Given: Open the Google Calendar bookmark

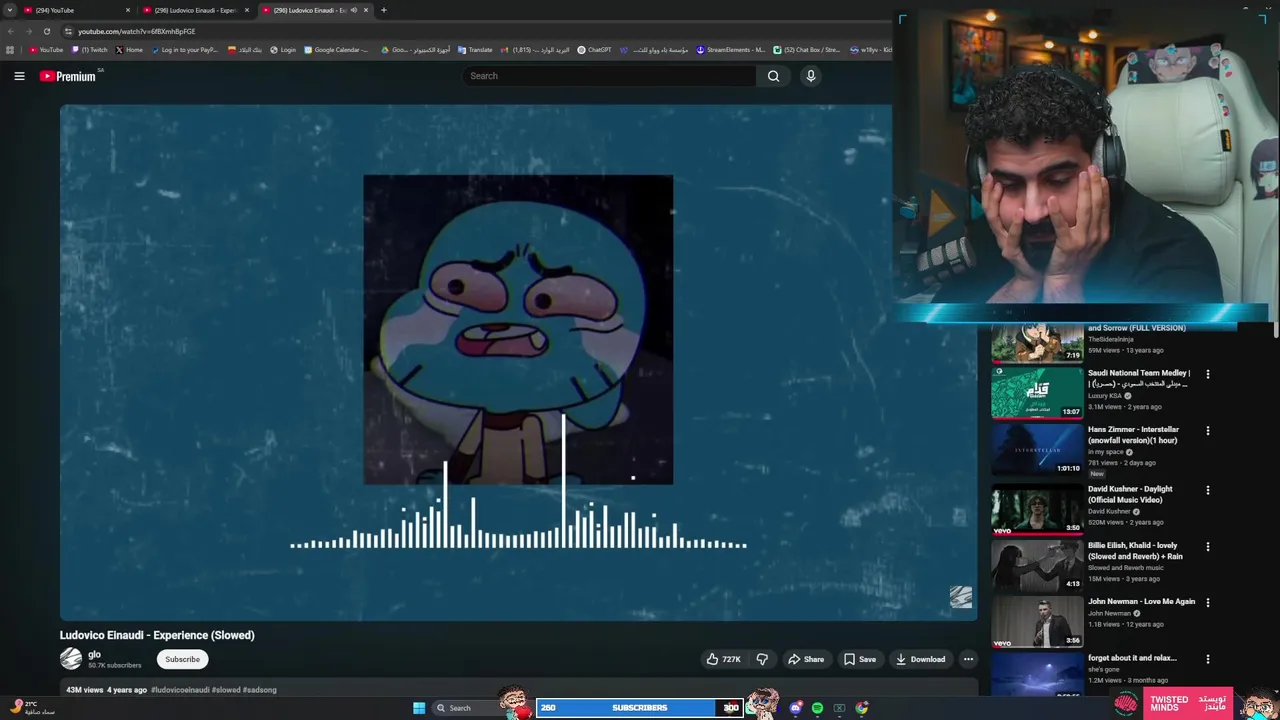Looking at the screenshot, I should click(x=336, y=50).
